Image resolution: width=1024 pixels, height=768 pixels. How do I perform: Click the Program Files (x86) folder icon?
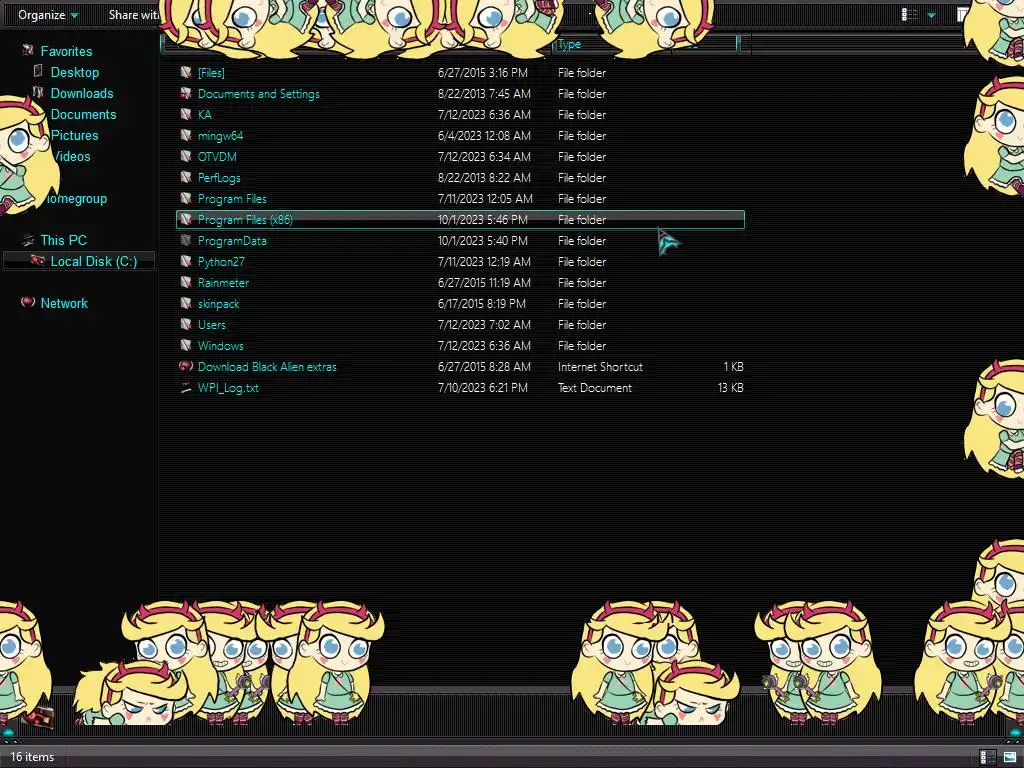pos(186,219)
